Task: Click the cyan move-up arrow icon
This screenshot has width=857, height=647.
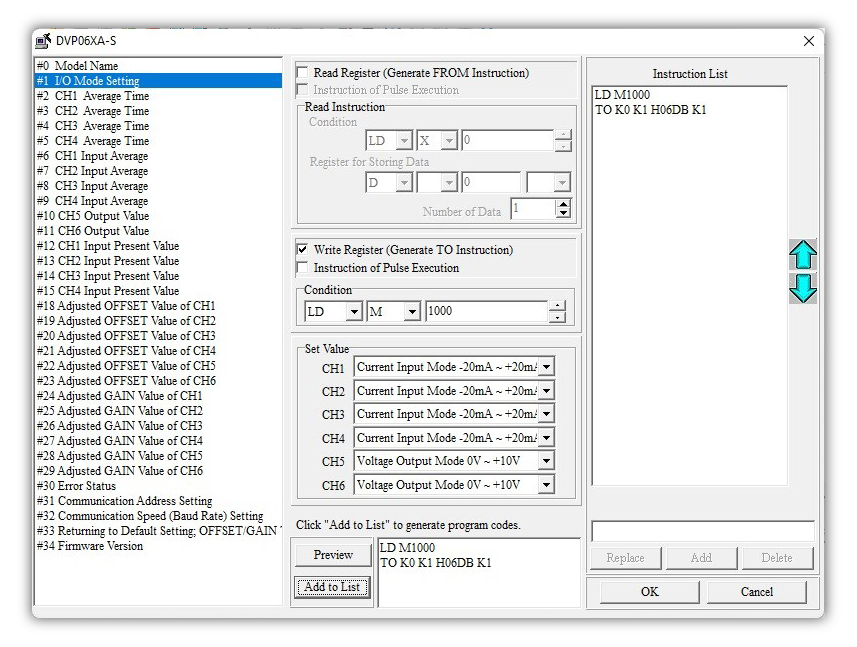Action: (x=802, y=255)
